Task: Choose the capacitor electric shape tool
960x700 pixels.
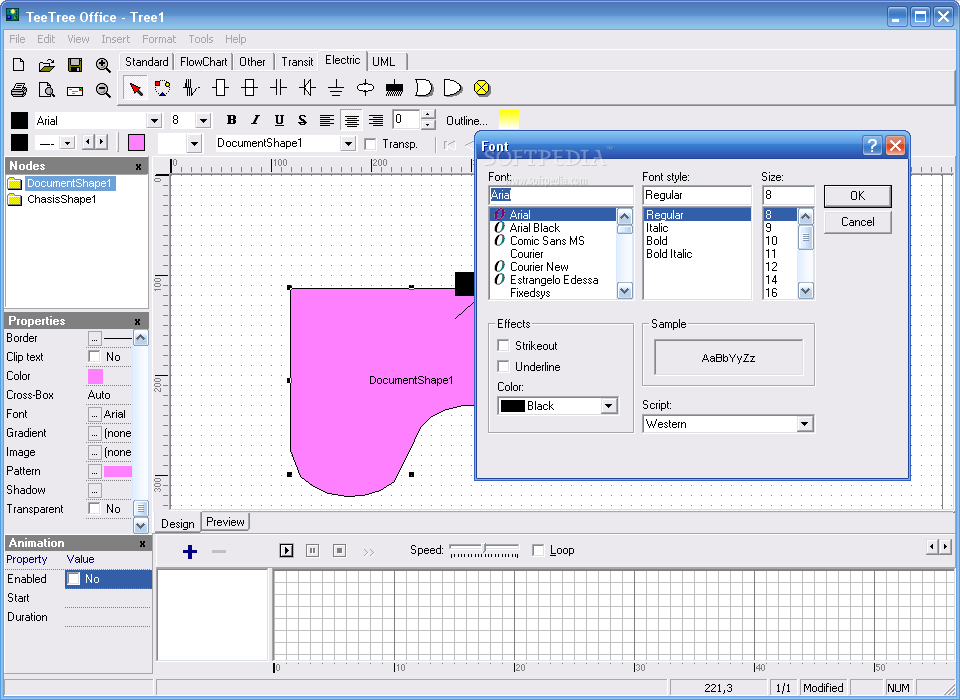Action: pos(278,88)
